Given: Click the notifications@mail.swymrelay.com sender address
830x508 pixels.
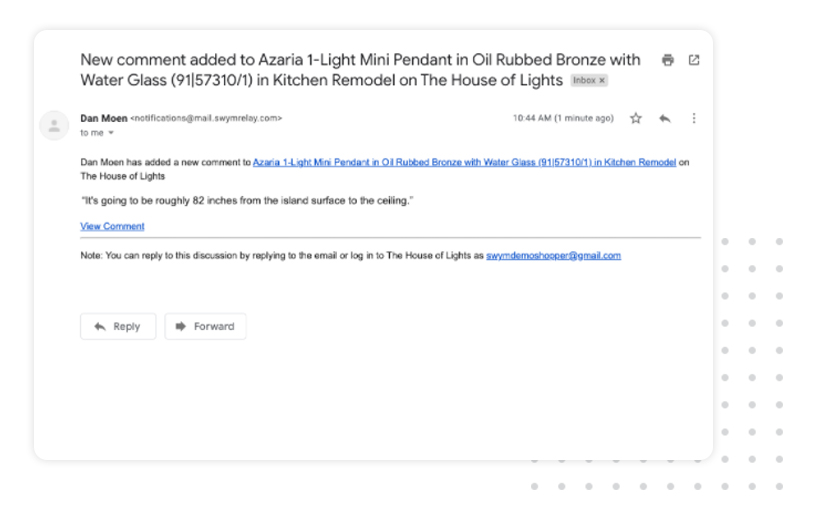Looking at the screenshot, I should tap(206, 118).
